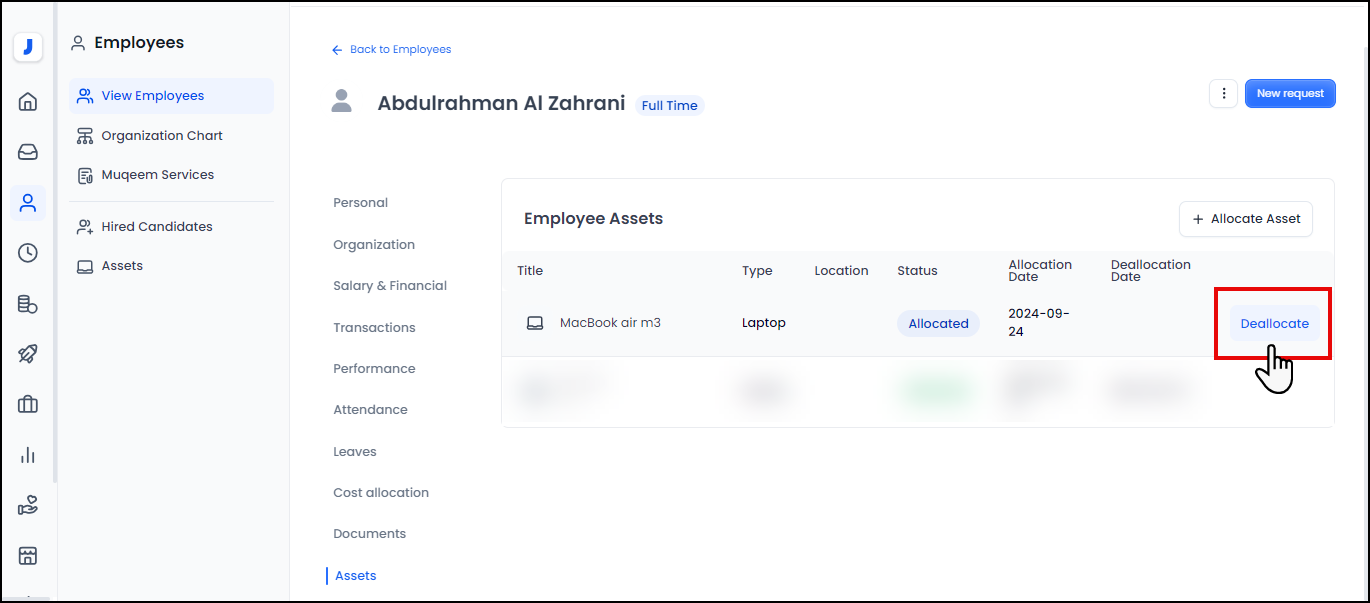Open the bar chart reports icon
Screen dimensions: 1370x603
28,455
